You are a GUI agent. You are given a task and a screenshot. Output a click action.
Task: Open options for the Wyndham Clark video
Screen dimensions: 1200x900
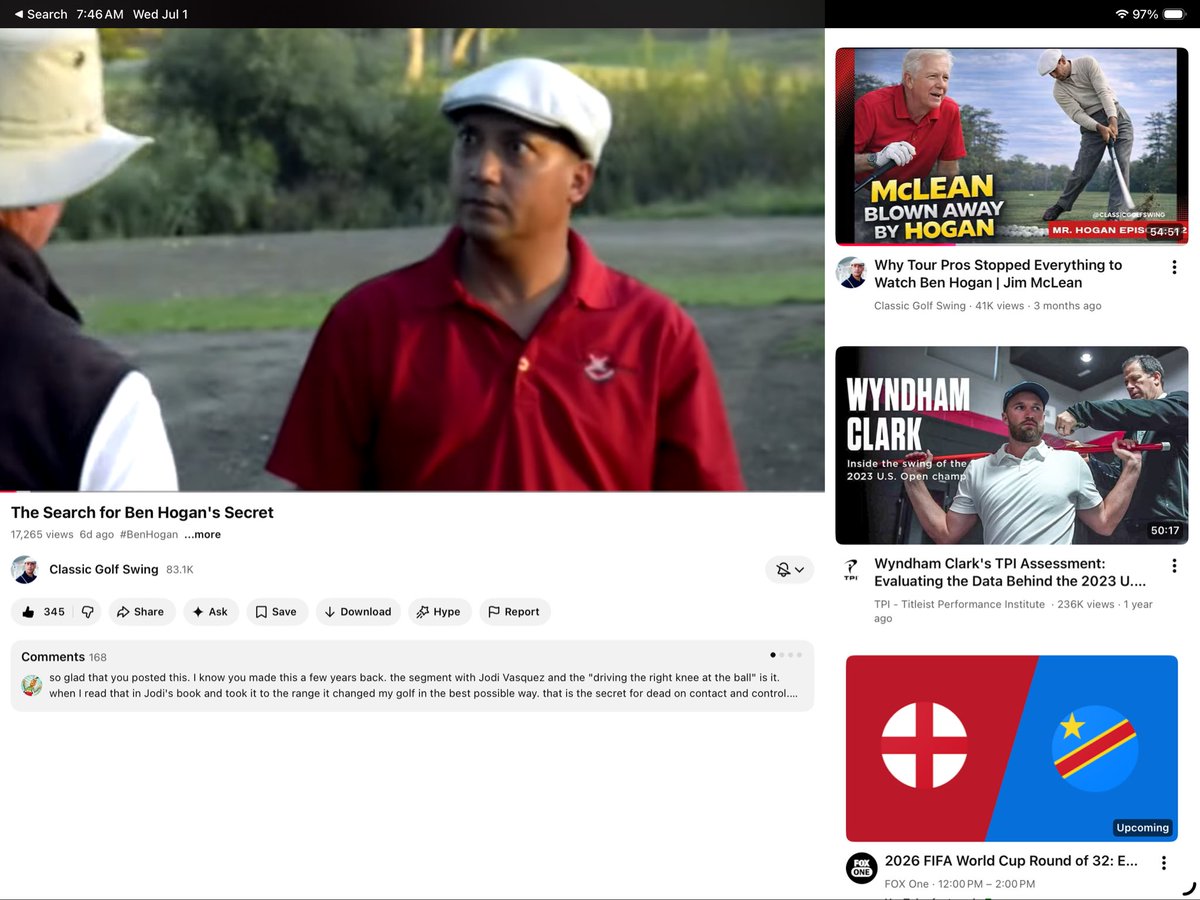point(1174,566)
